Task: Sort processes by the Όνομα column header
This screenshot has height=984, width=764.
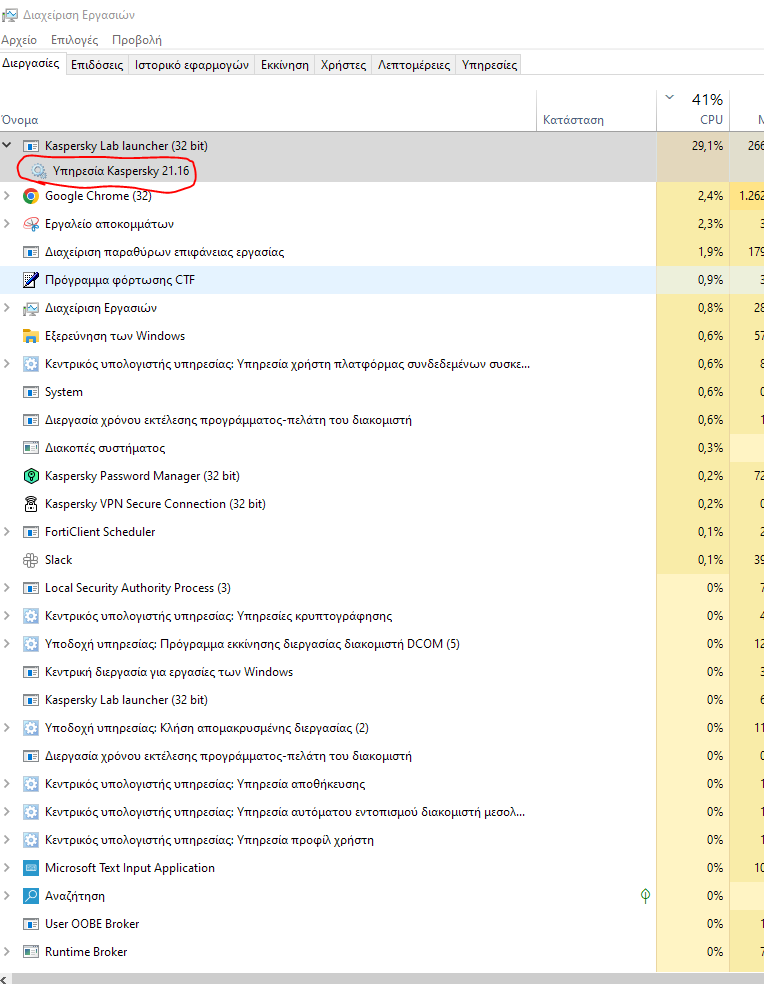Action: (268, 111)
